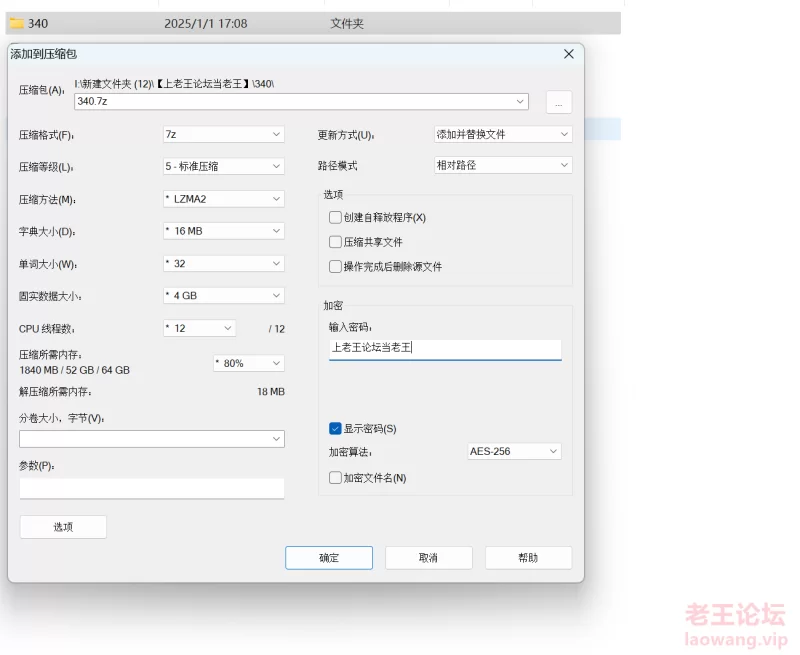Open the 加密算法 dropdown showing AES-256

(514, 451)
